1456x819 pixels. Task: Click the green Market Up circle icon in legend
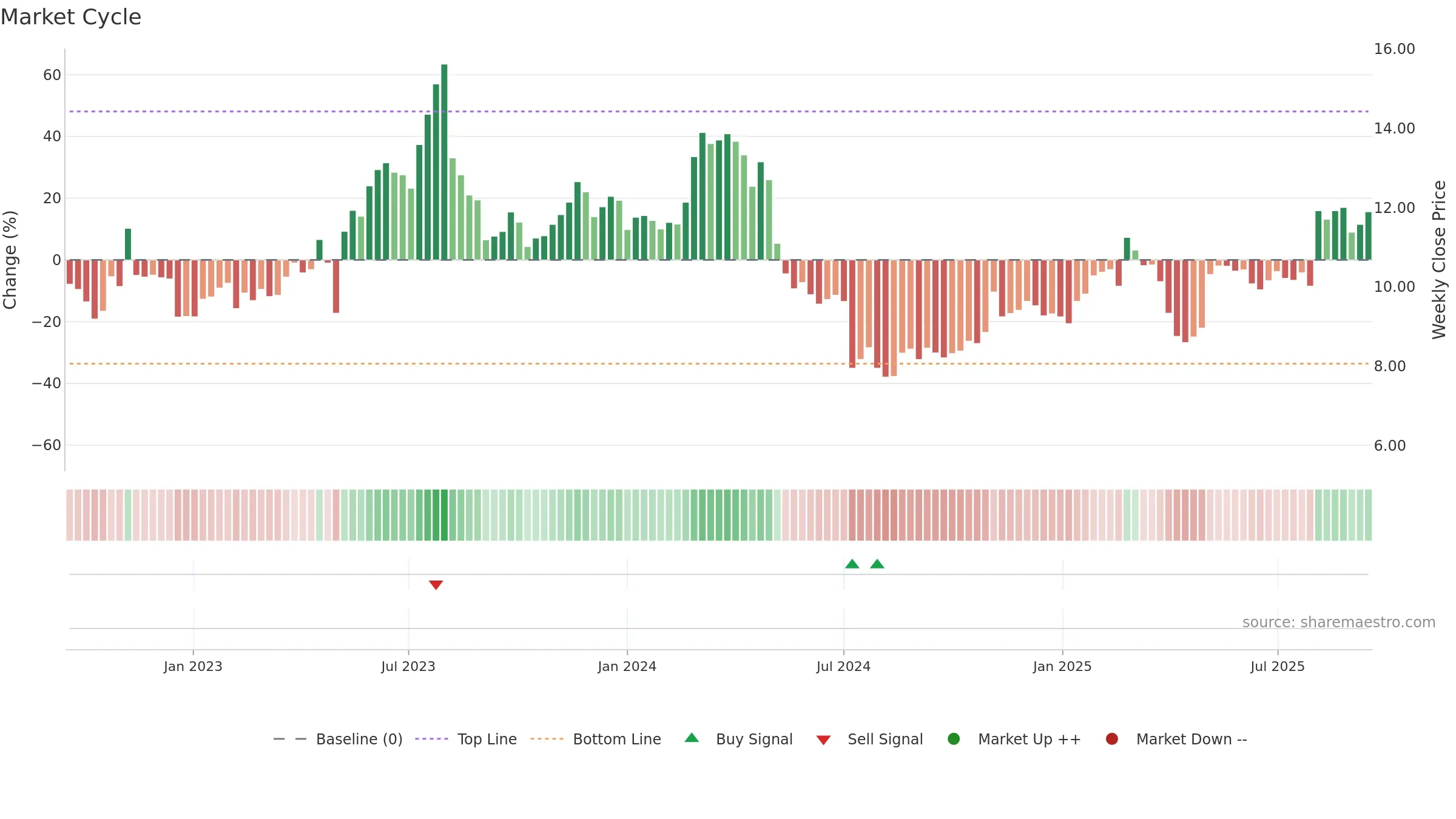(x=954, y=739)
